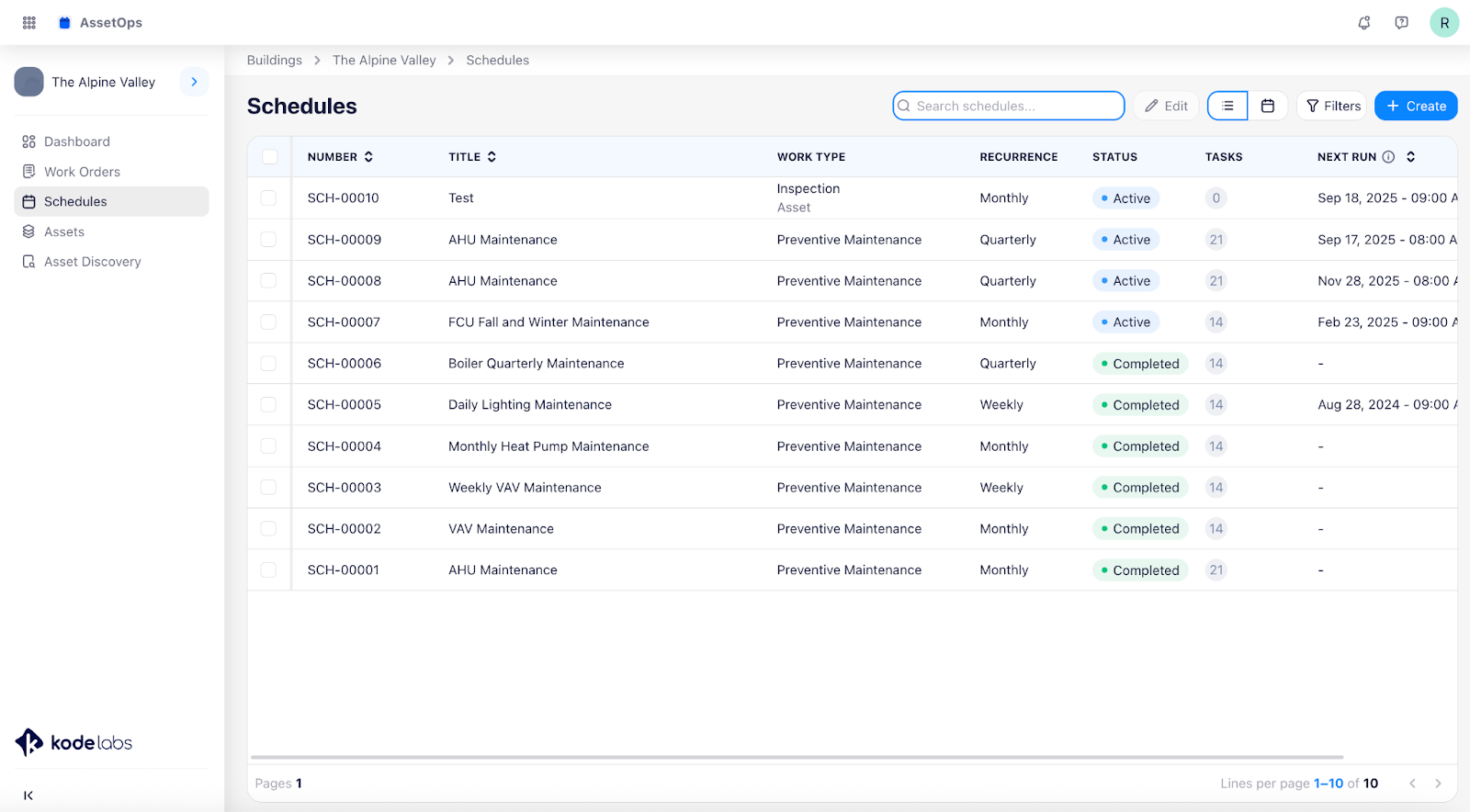Viewport: 1470px width, 812px height.
Task: Select the SCH-00003 row checkbox
Action: [x=268, y=488]
